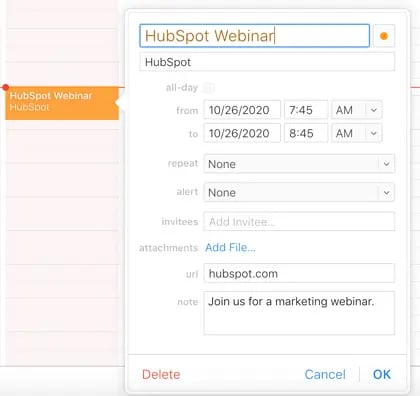This screenshot has width=420, height=396.
Task: Click the HubSpot Webinar event title field
Action: [x=254, y=35]
